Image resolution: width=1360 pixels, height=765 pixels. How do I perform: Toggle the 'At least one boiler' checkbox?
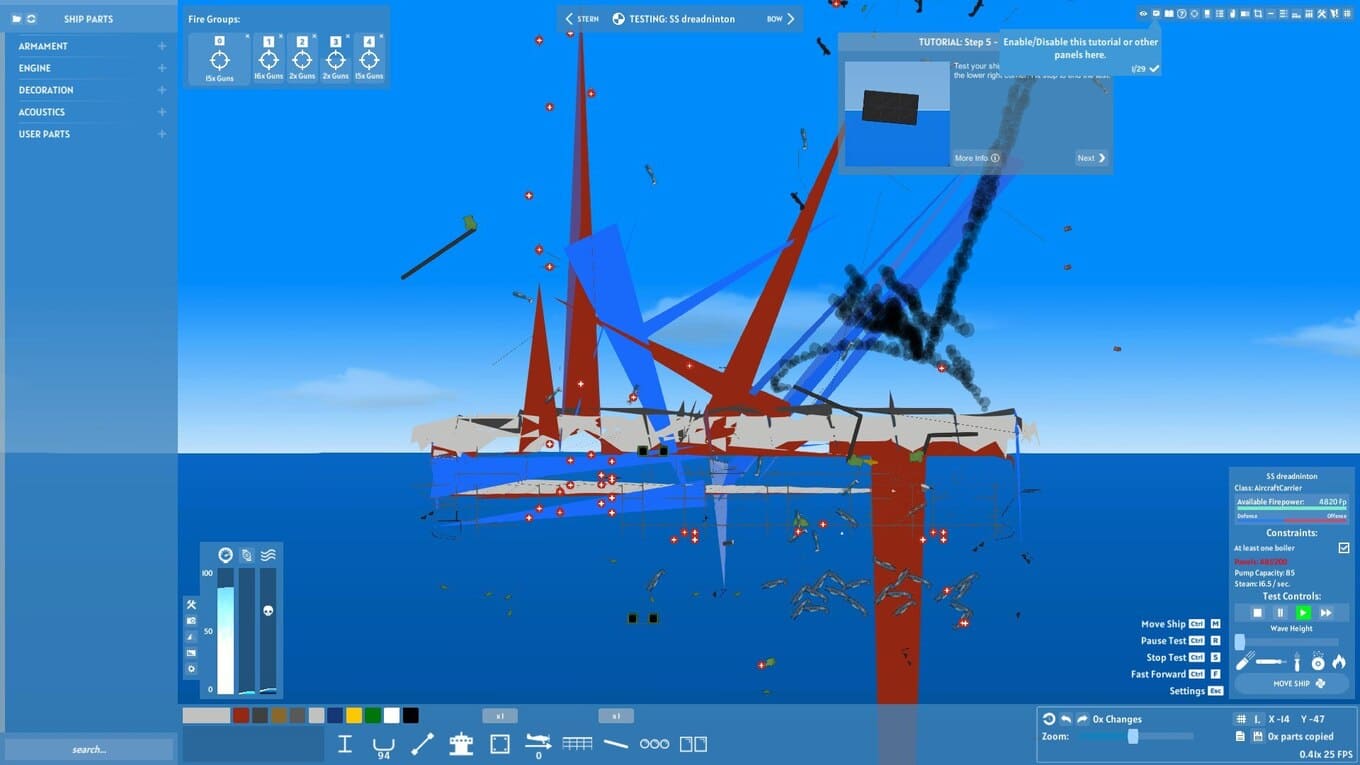1343,548
